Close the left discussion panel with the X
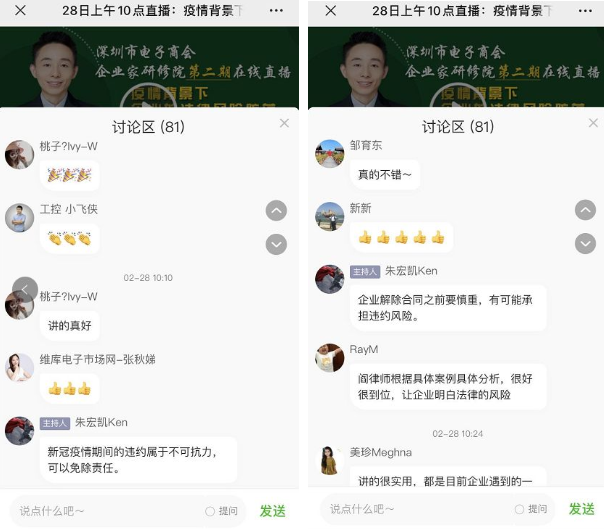This screenshot has height=529, width=604. (x=284, y=123)
